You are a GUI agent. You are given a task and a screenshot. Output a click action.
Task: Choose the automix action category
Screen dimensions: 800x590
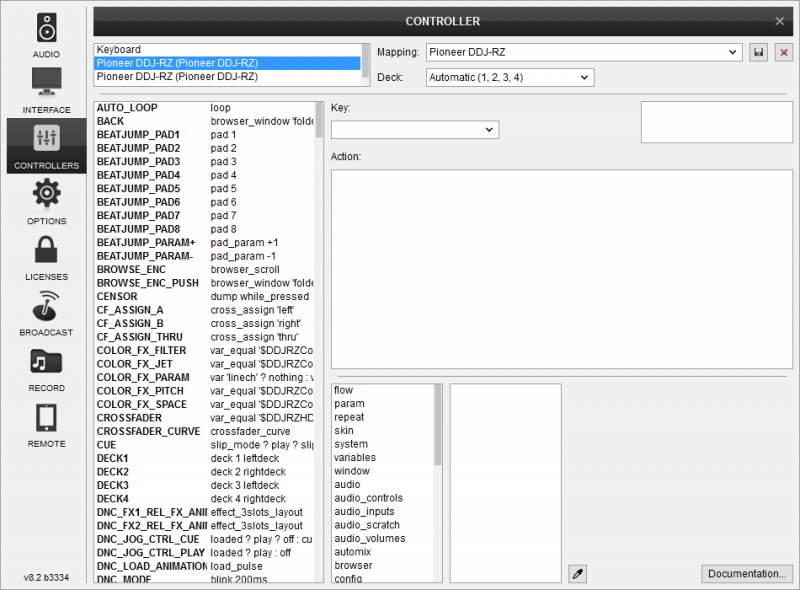pos(383,552)
